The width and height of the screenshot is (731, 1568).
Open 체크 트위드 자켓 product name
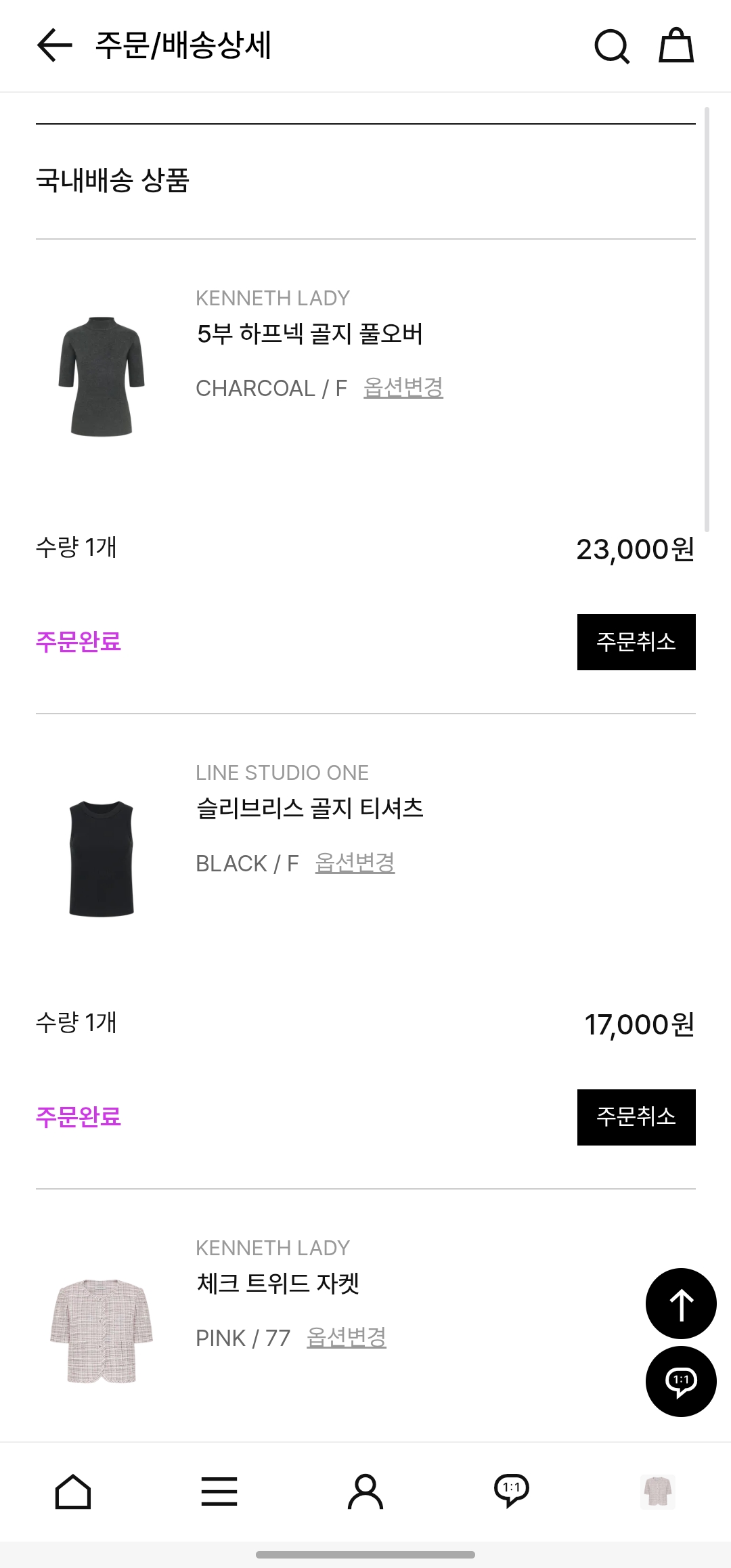pos(278,1283)
